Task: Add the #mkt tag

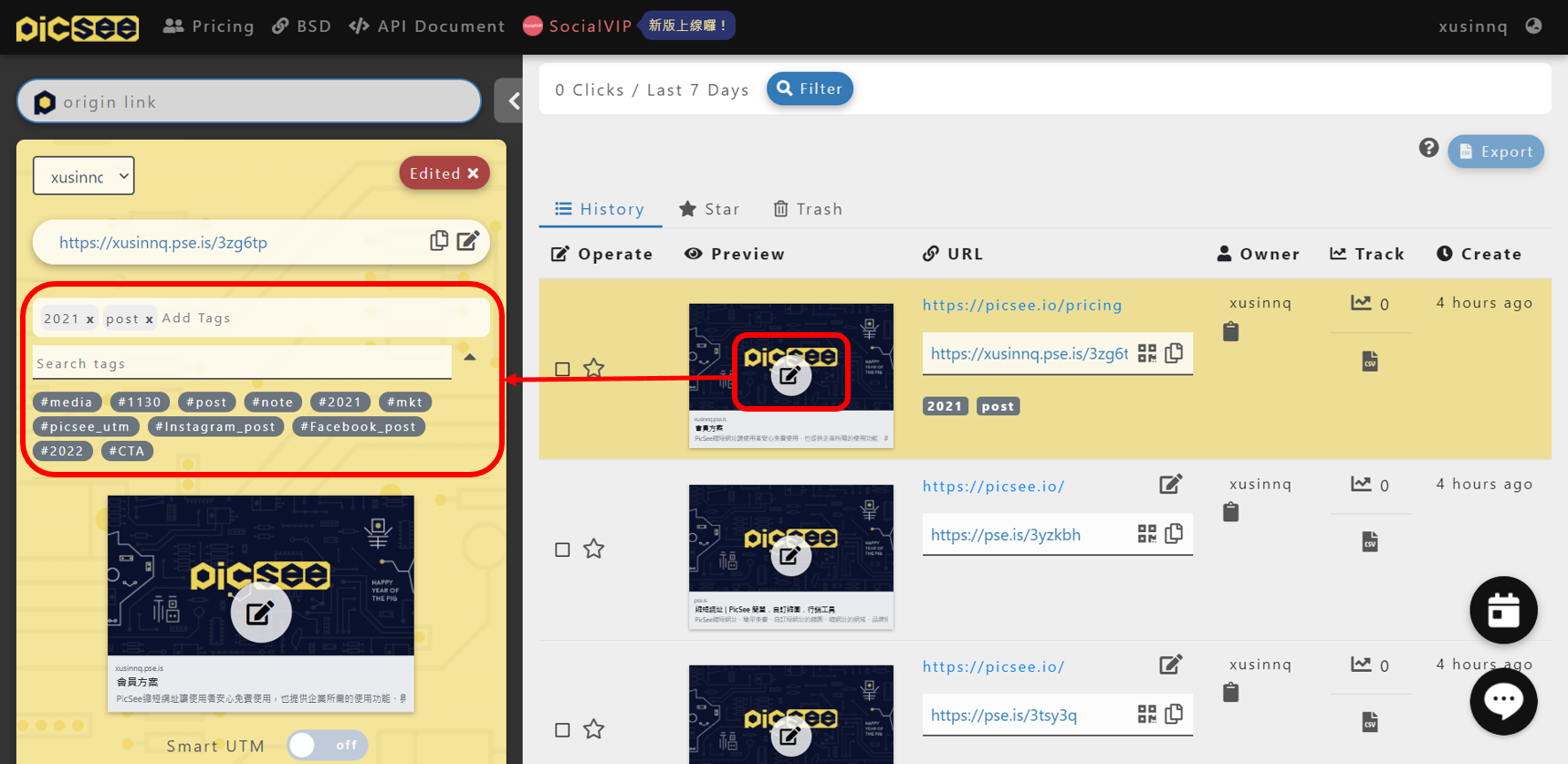Action: [x=404, y=402]
